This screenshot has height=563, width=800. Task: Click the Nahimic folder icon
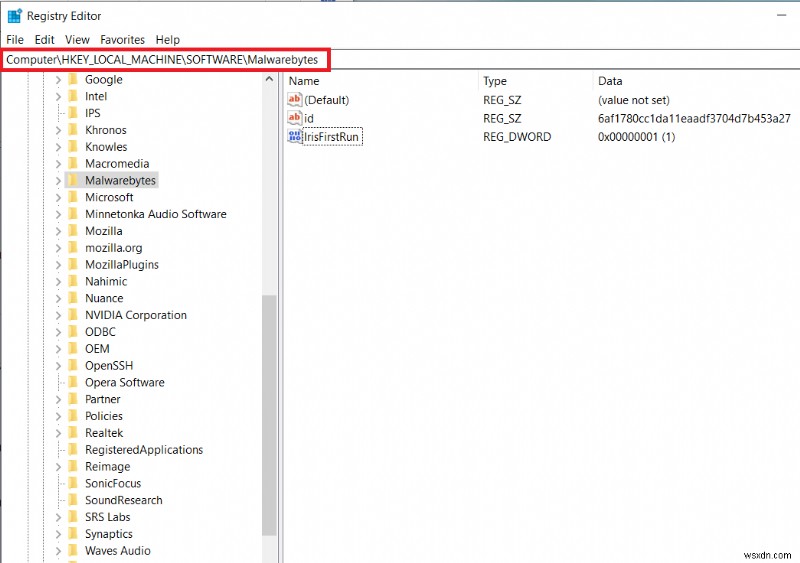point(73,281)
